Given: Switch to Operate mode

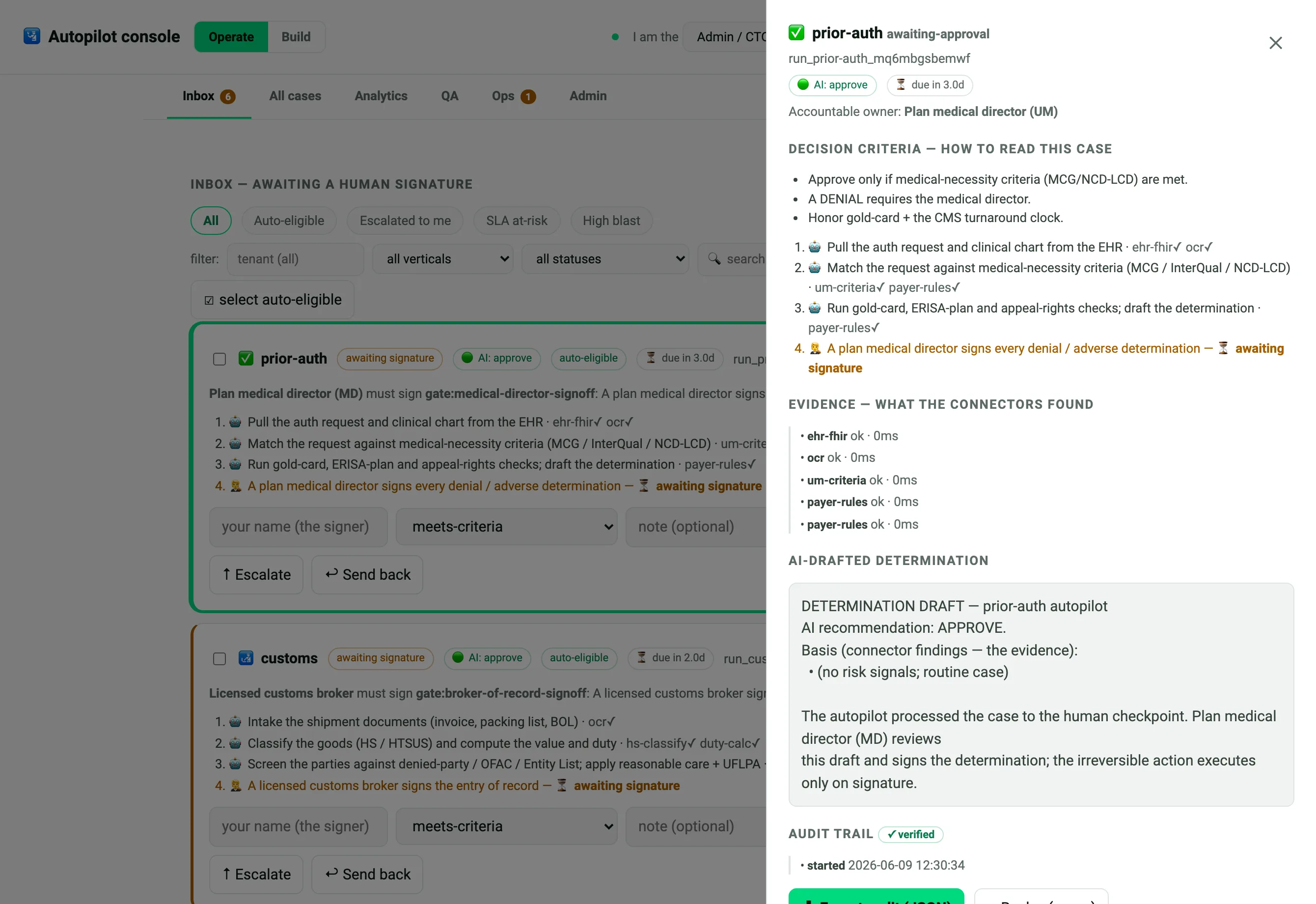Looking at the screenshot, I should tap(231, 37).
